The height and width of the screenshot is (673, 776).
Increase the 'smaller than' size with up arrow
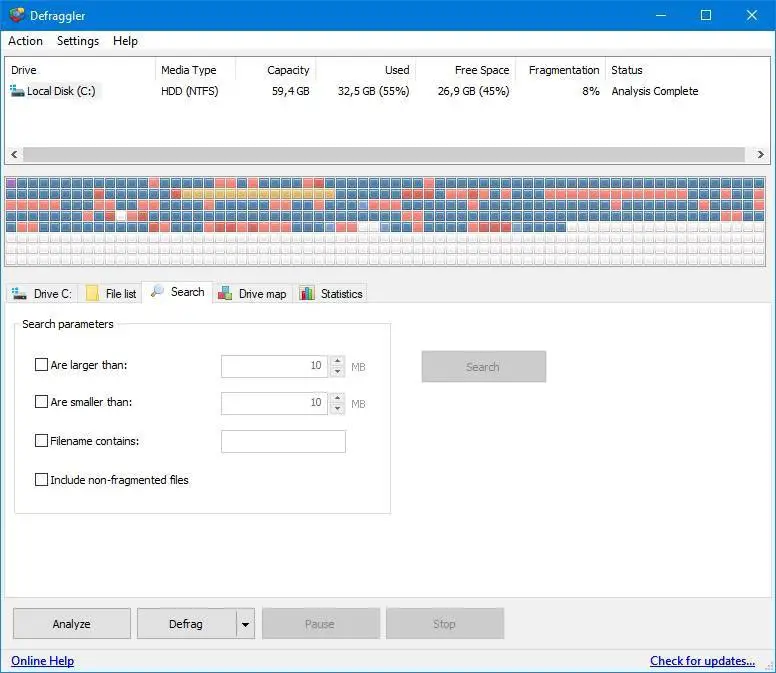(338, 398)
